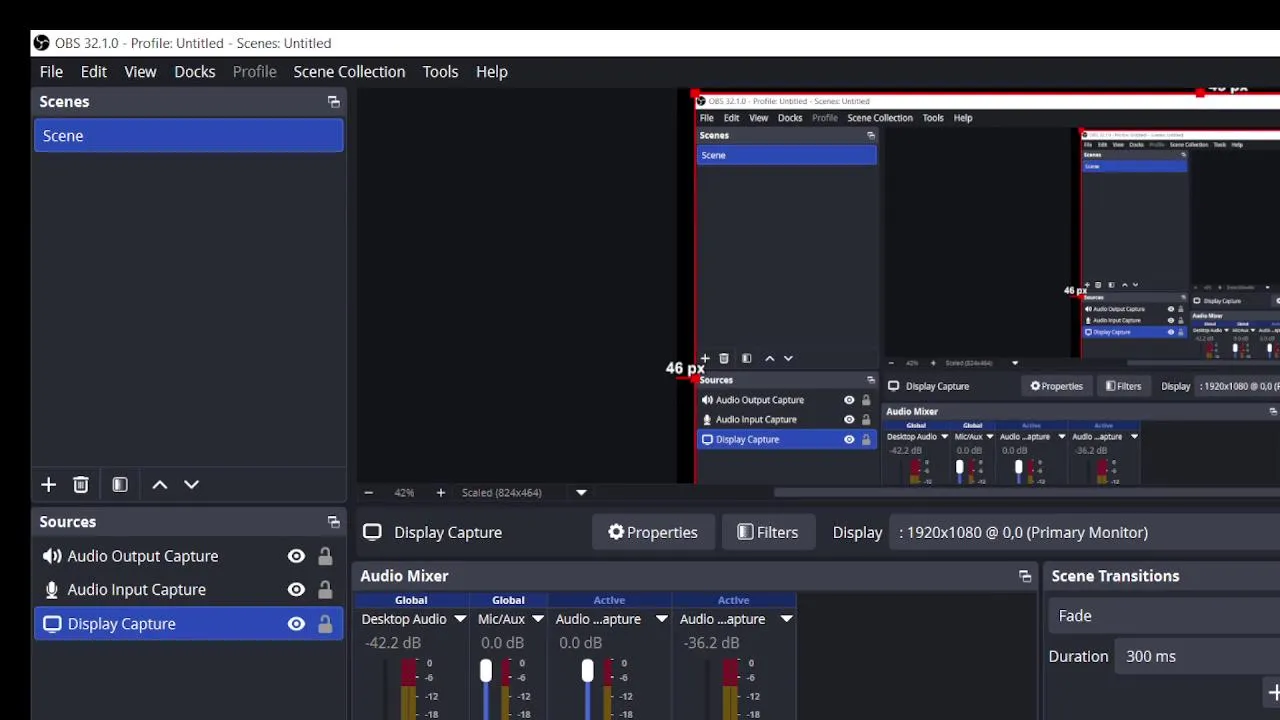Image resolution: width=1280 pixels, height=720 pixels.
Task: Click the Desktop Audio channel label
Action: (x=404, y=619)
